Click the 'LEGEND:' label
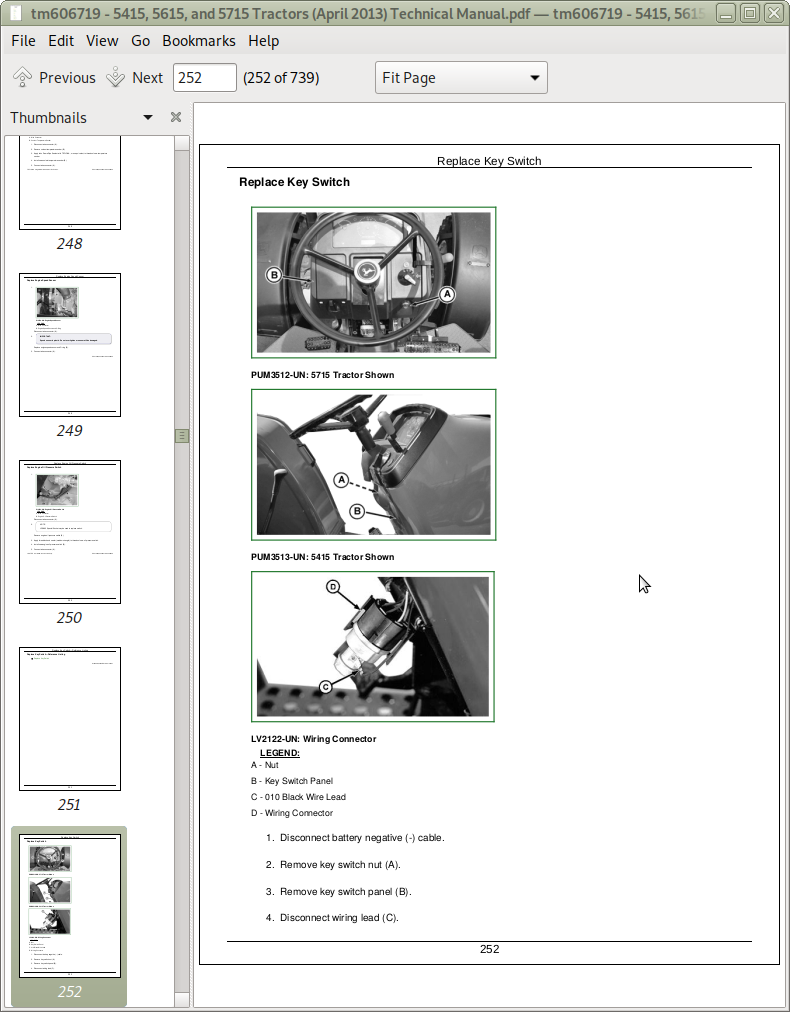Viewport: 790px width, 1012px height. click(x=280, y=753)
